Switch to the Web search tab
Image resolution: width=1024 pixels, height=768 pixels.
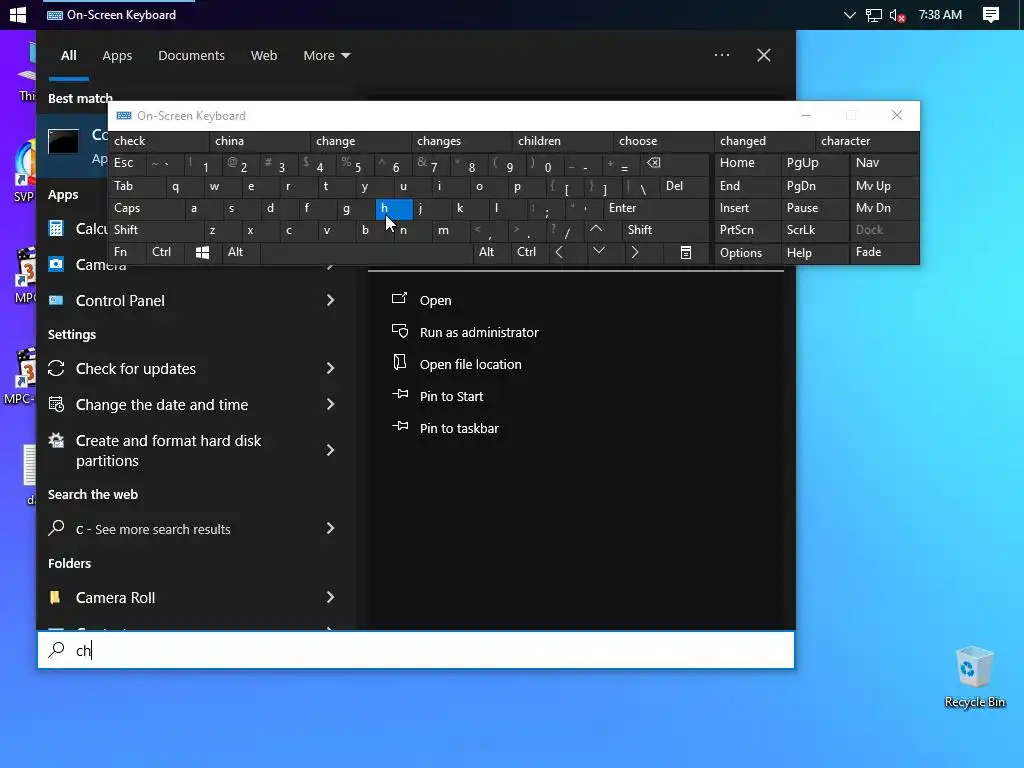click(x=264, y=56)
